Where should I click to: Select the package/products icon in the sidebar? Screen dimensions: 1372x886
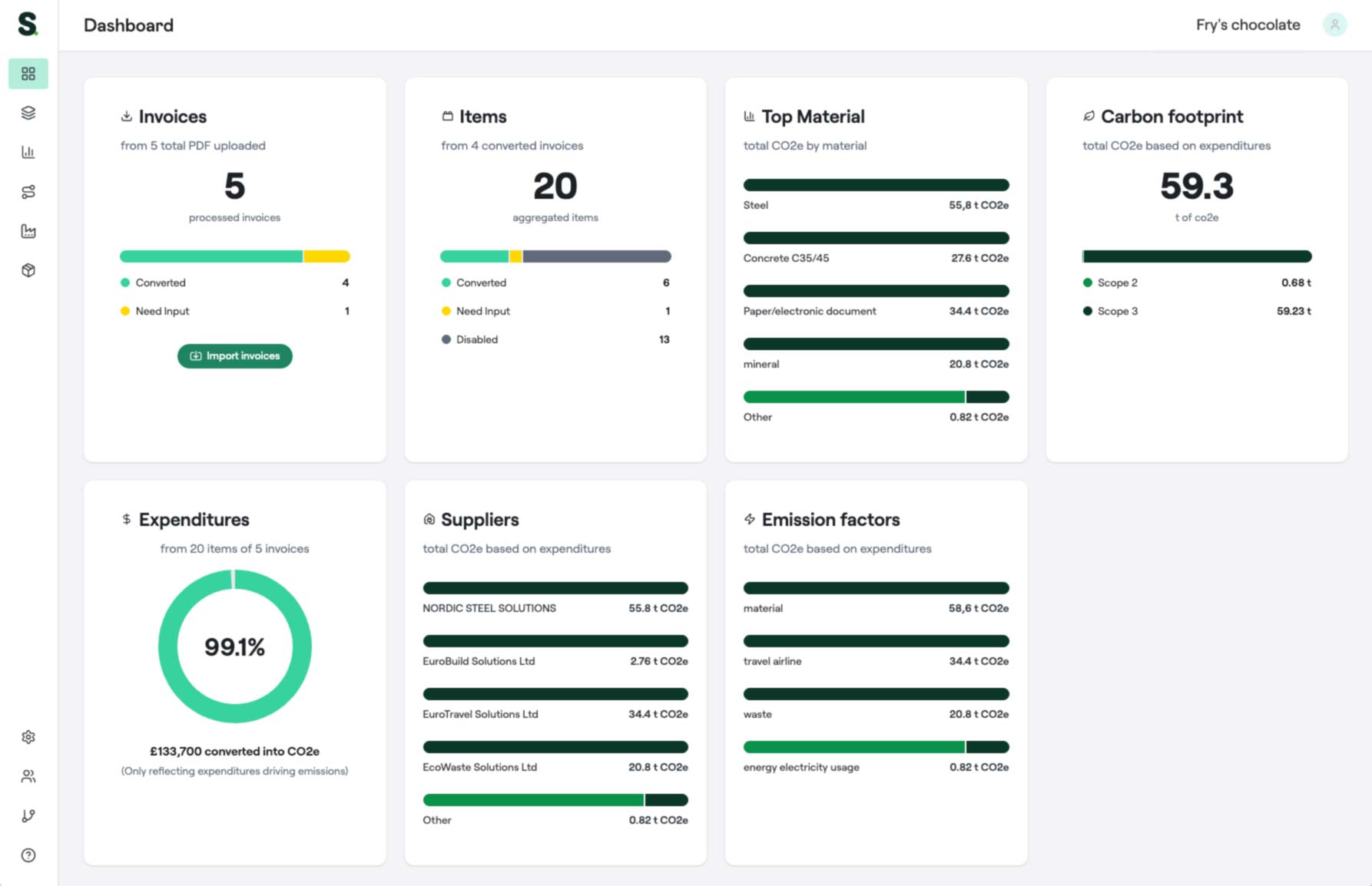coord(28,270)
